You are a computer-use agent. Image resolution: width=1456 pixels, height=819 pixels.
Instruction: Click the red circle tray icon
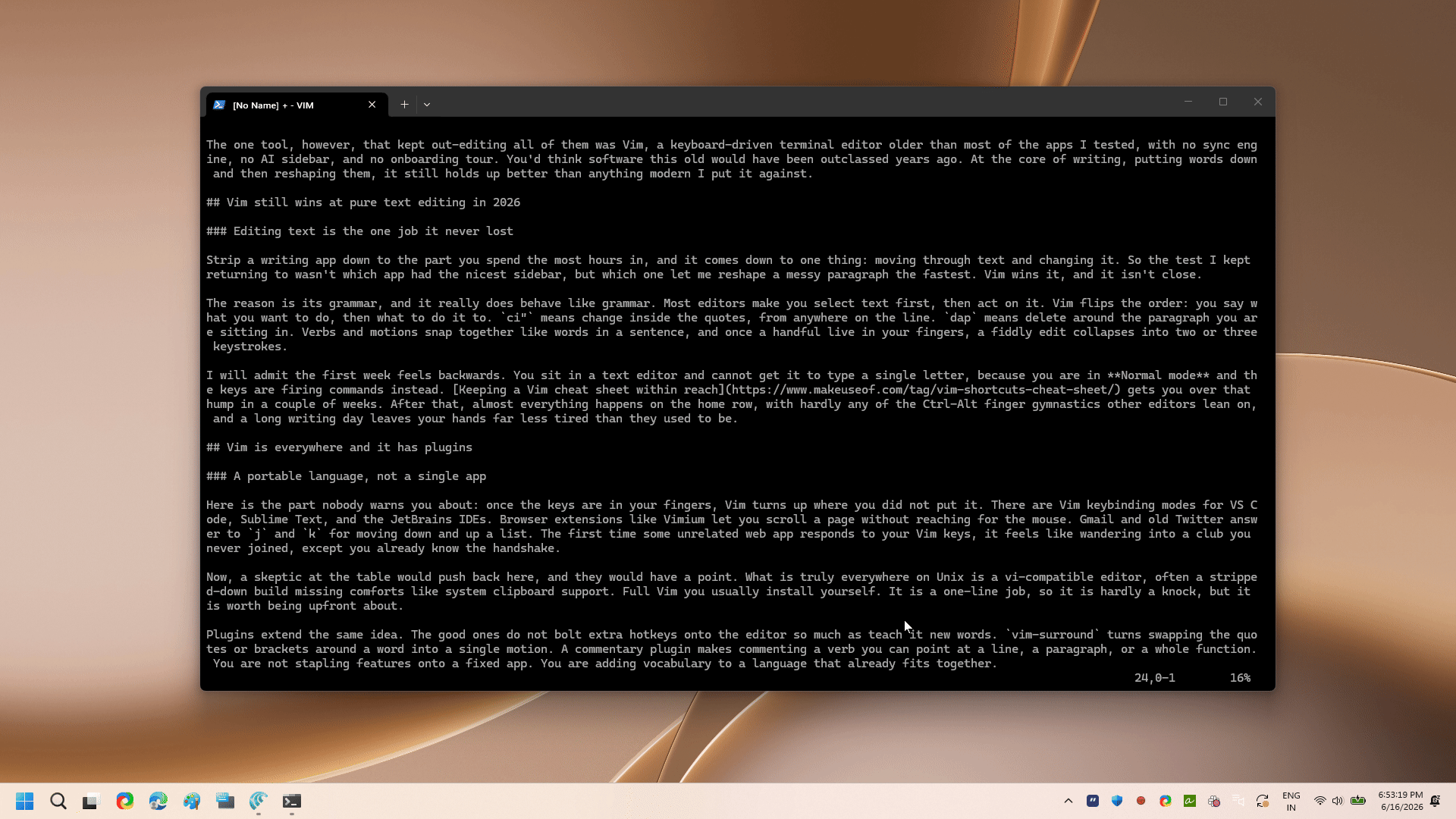click(x=1141, y=801)
